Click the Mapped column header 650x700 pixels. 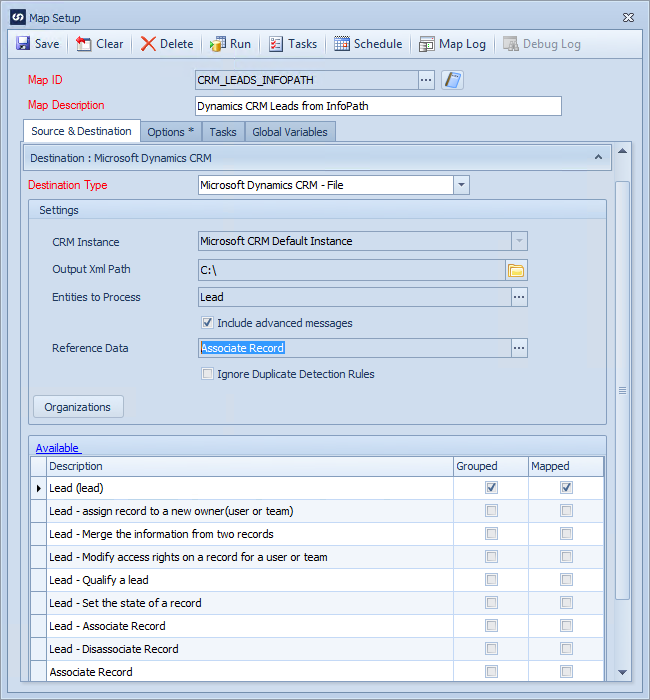(566, 466)
